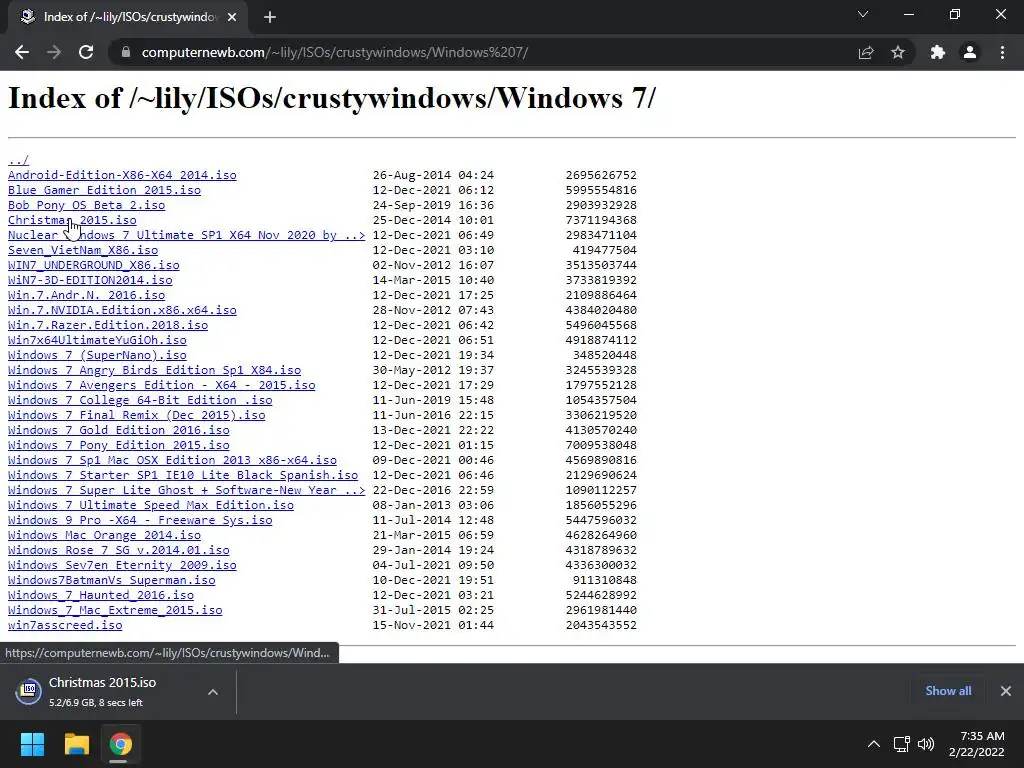Open the tab search chevron in title bar

863,14
